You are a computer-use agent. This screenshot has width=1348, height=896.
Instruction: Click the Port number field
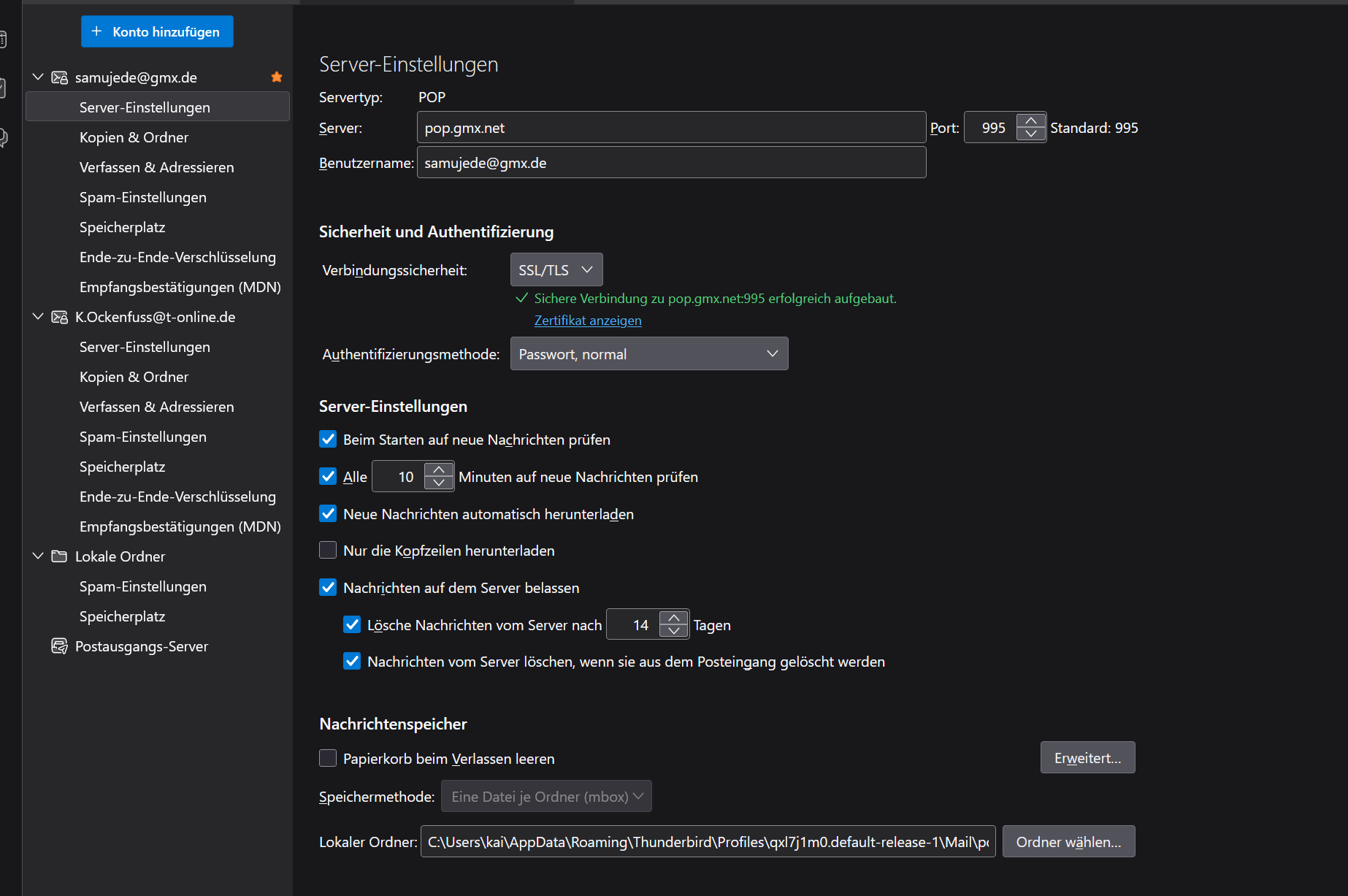[x=991, y=127]
